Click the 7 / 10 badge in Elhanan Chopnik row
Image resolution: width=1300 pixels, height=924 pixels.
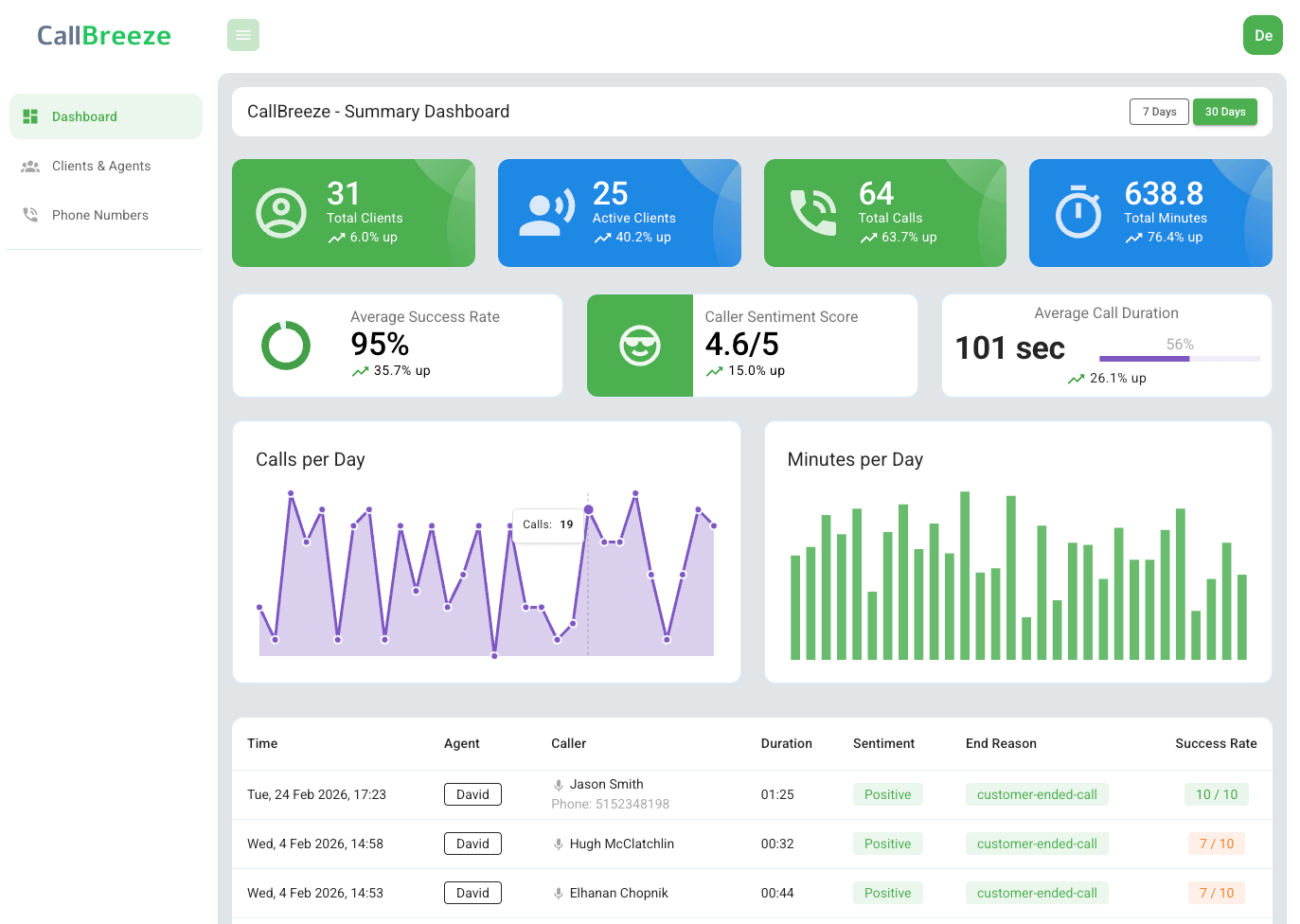(x=1217, y=893)
